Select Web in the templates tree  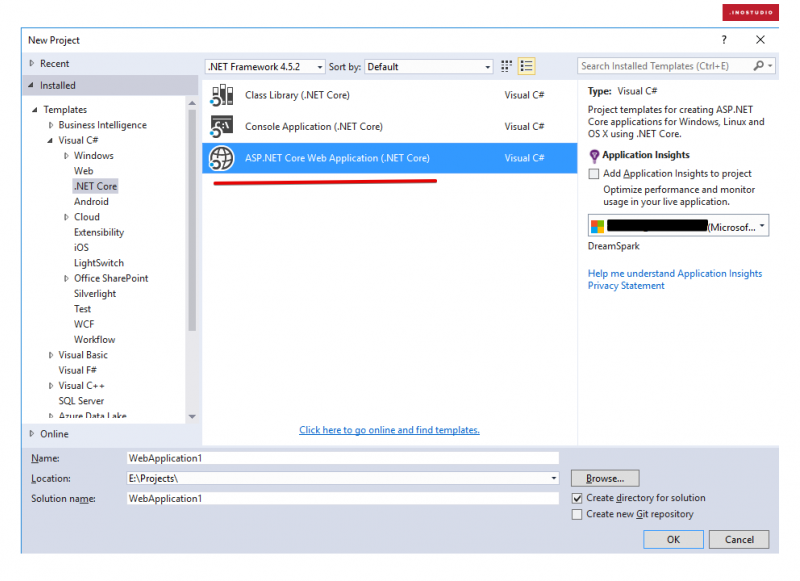tap(84, 171)
